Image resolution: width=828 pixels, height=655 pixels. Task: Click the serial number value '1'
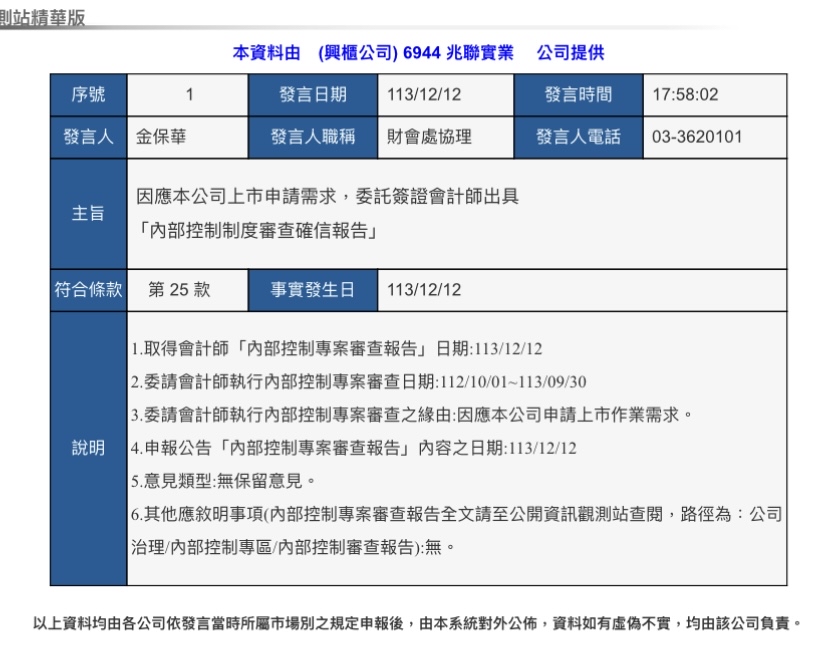coord(189,95)
